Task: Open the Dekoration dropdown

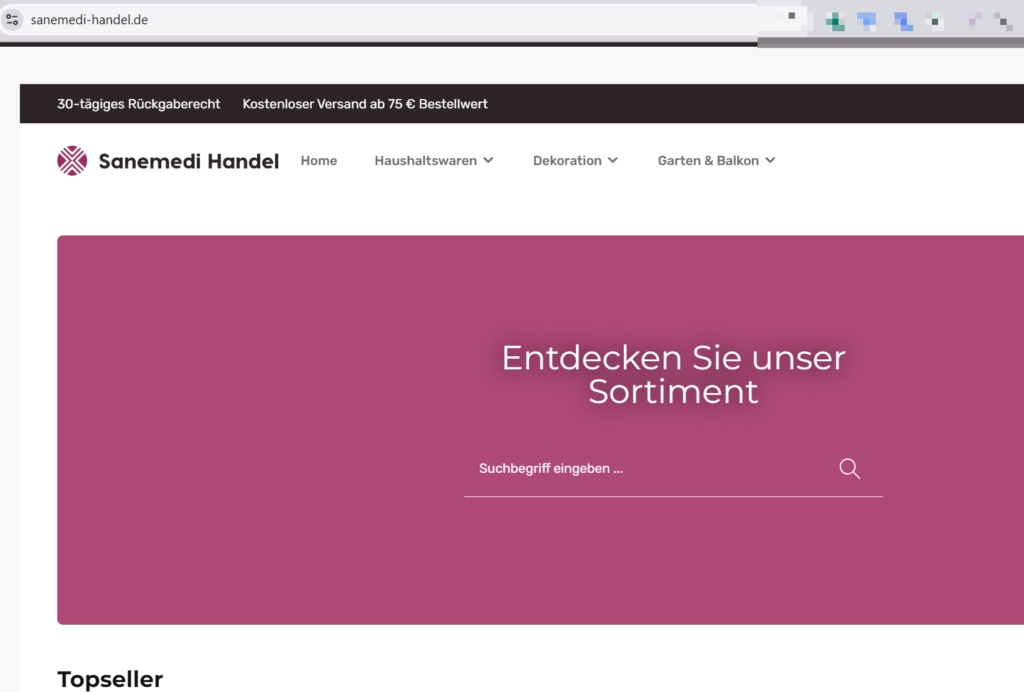Action: tap(575, 160)
